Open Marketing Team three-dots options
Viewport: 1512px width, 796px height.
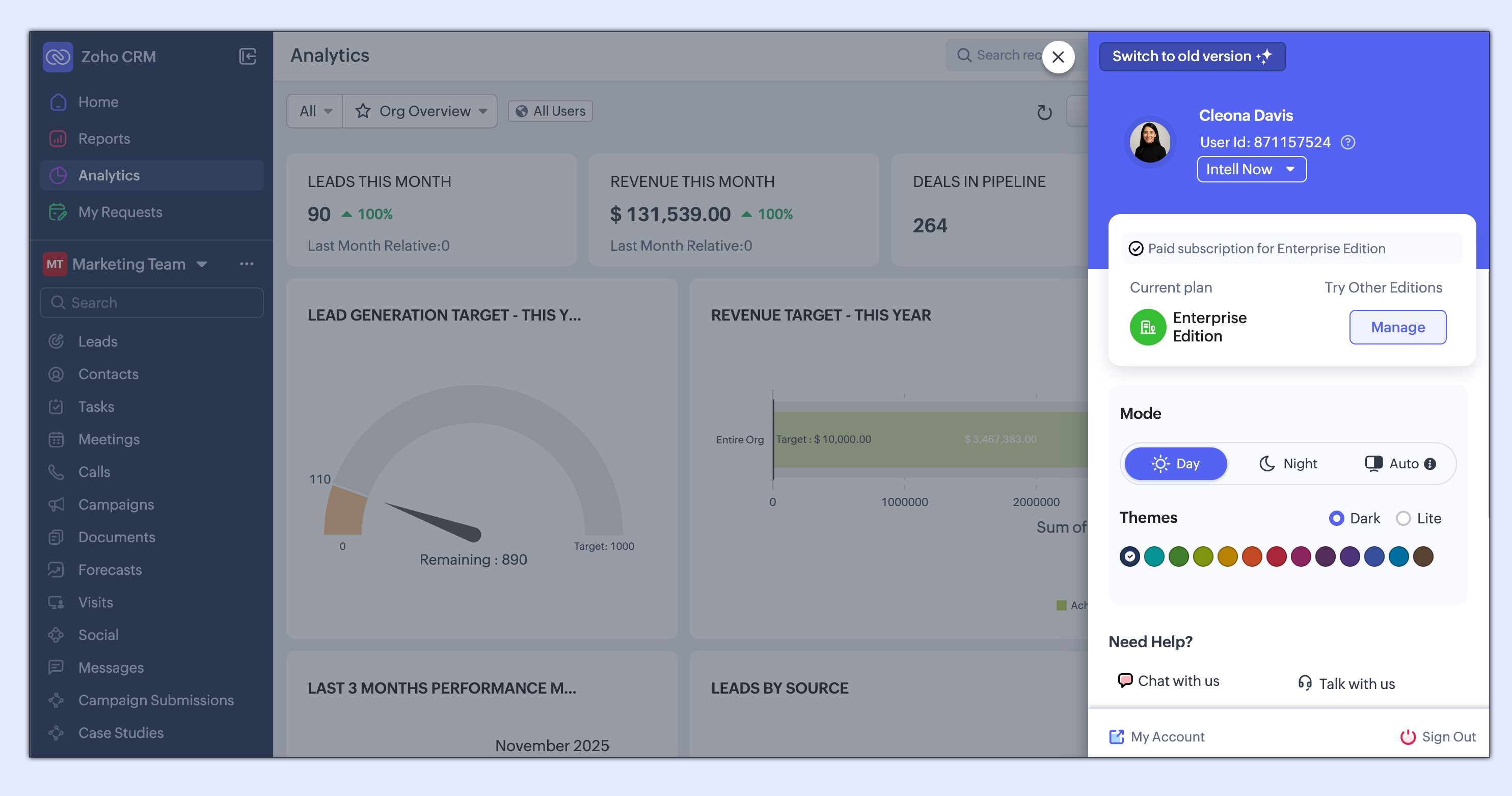coord(247,264)
